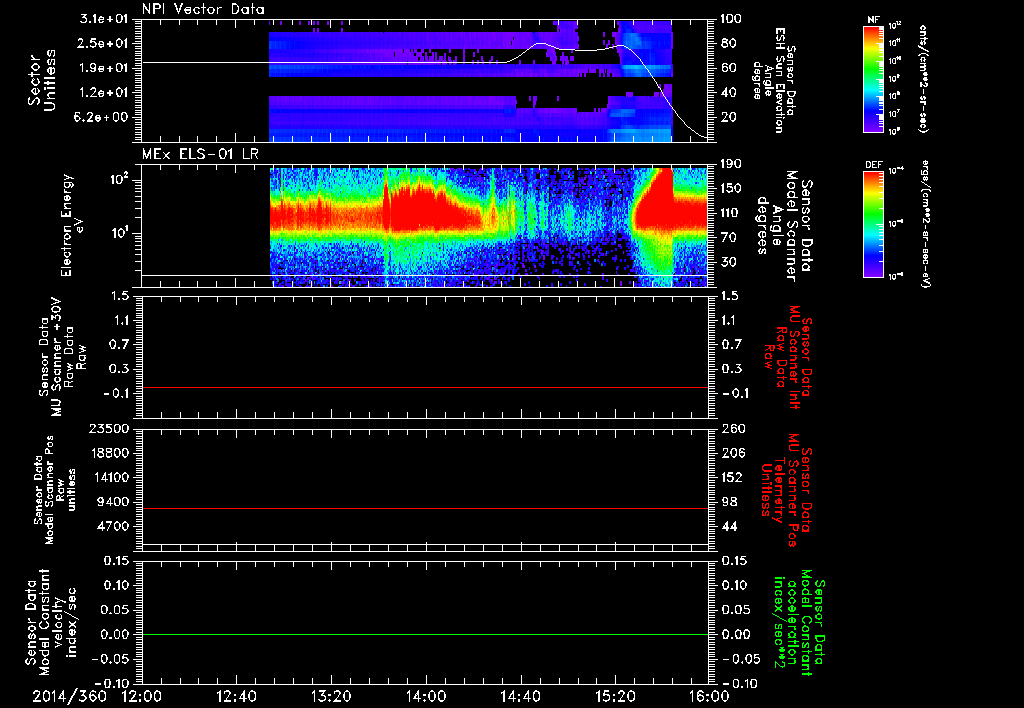Screen dimensions: 1024x708
Task: Click the 23500 scanner position tick label
Action: click(109, 428)
